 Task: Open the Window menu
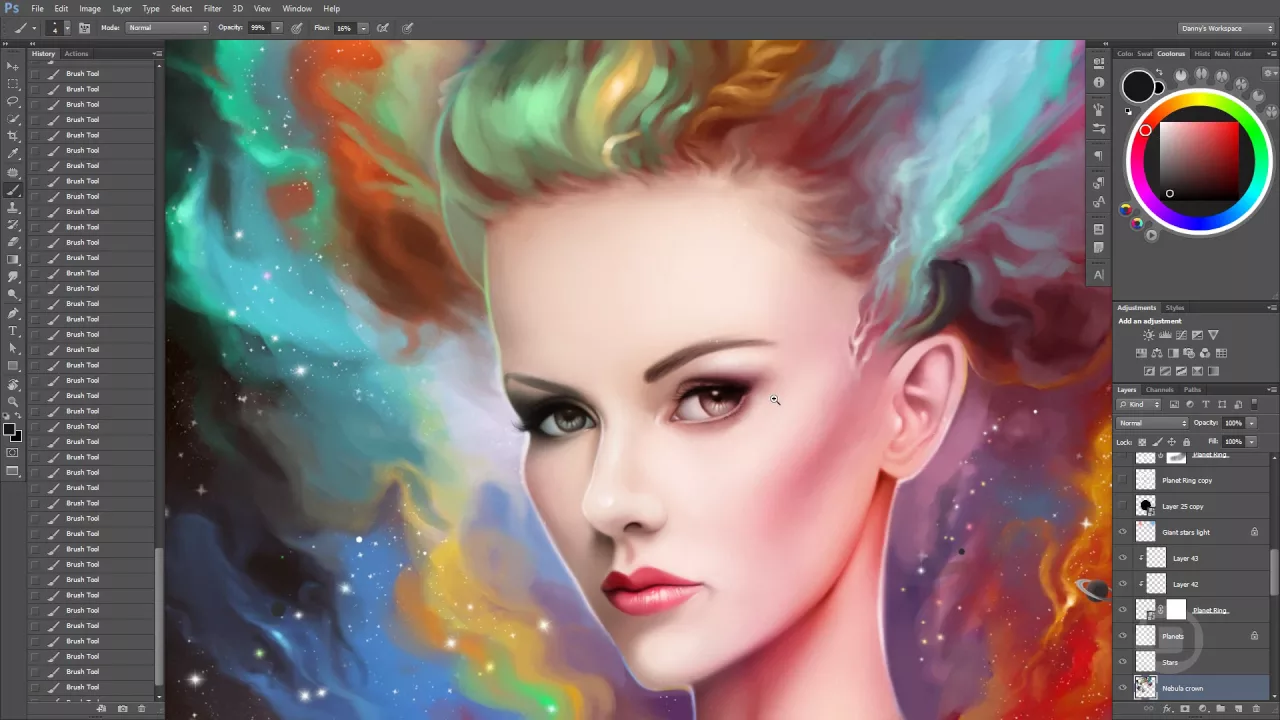(x=297, y=8)
